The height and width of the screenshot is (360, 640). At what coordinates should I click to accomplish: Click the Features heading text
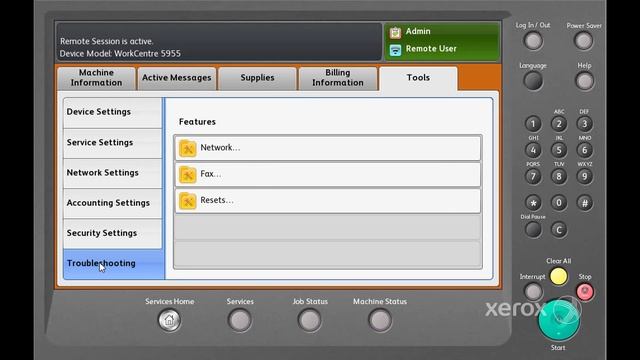click(197, 122)
